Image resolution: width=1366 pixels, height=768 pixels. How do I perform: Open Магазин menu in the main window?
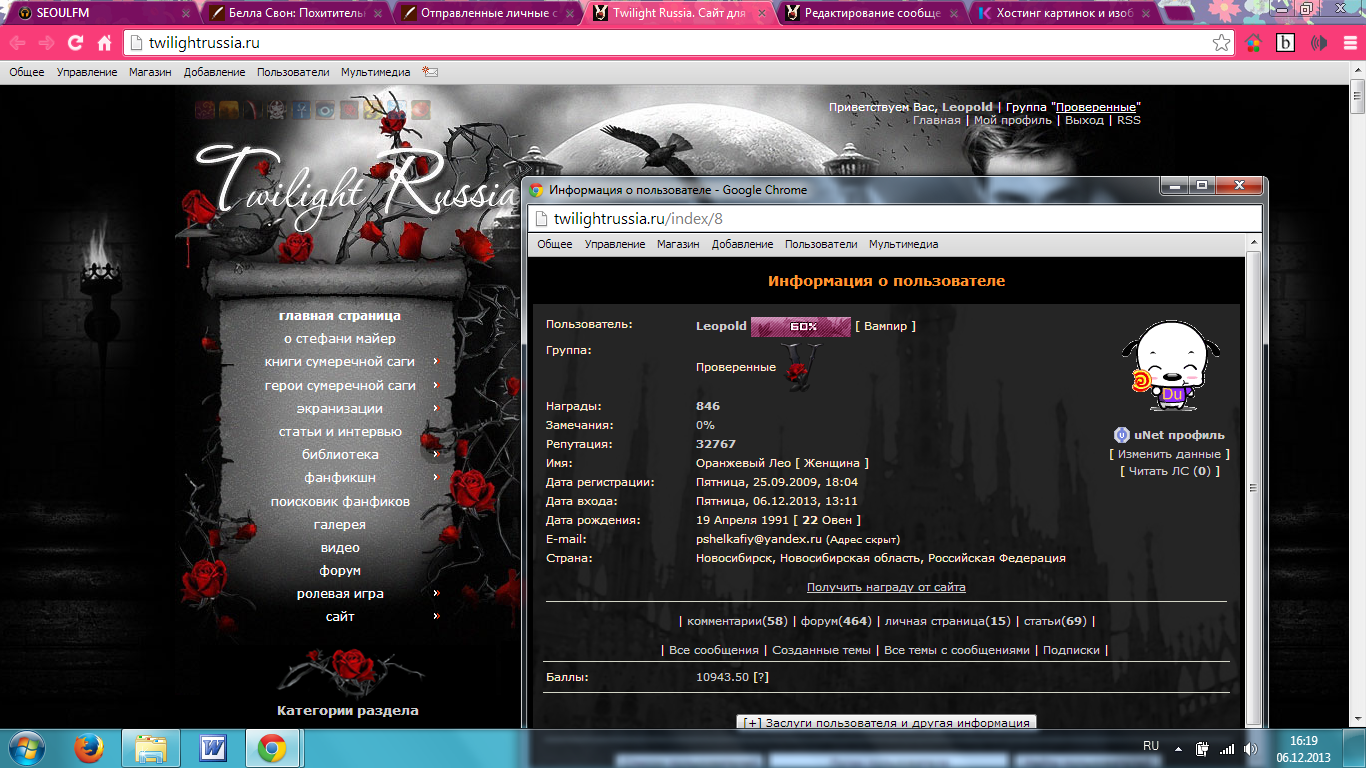pos(150,72)
